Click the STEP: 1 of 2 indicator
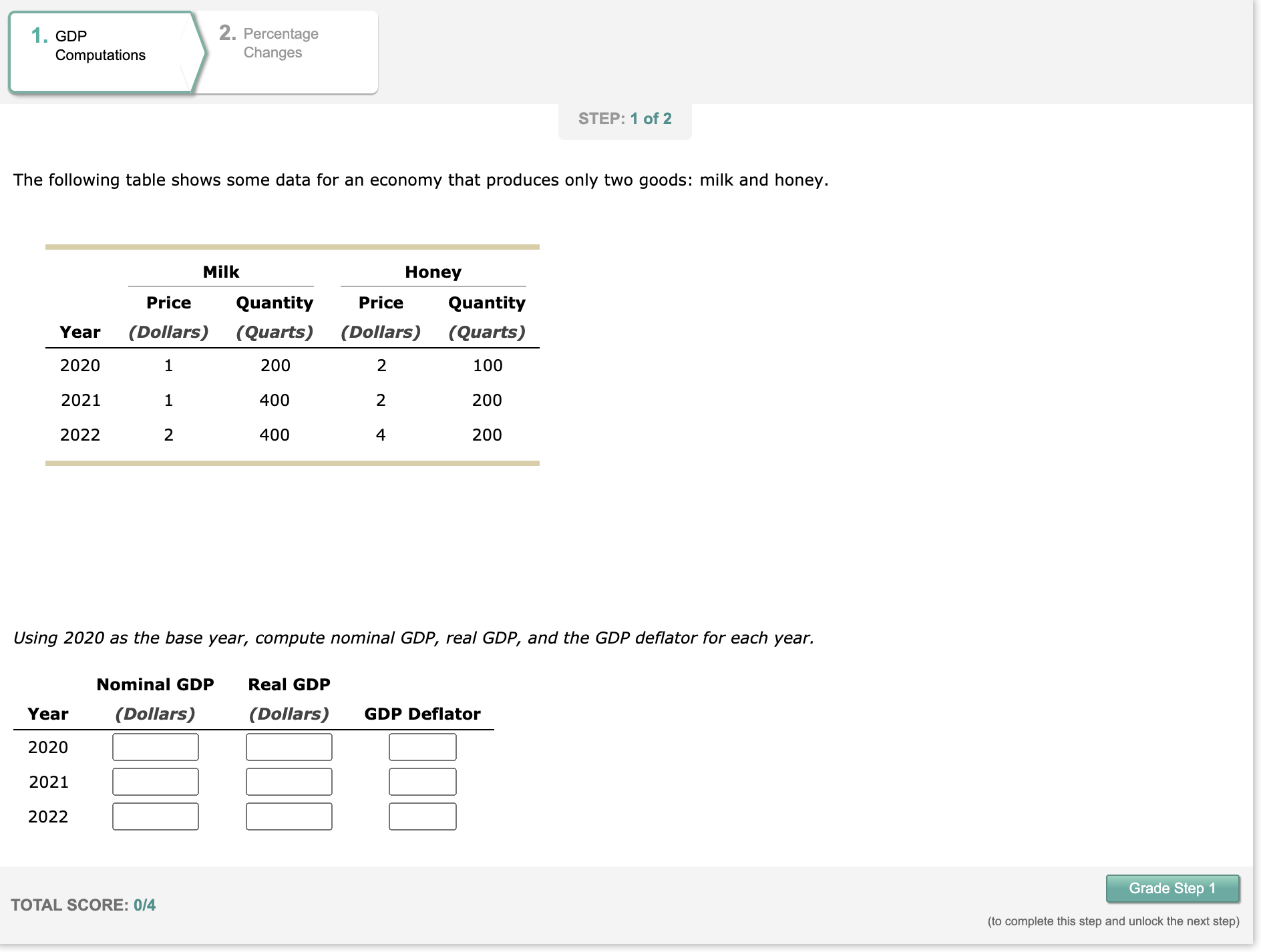Viewport: 1261px width, 952px height. click(x=624, y=119)
